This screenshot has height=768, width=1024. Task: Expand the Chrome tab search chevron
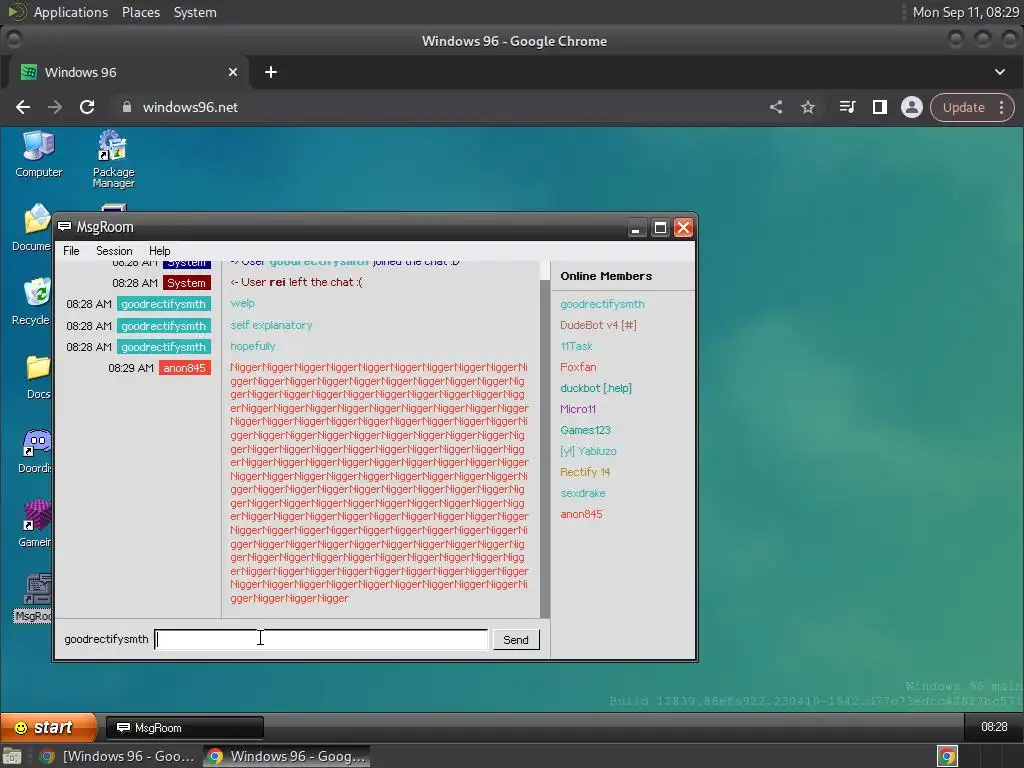[x=1000, y=72]
